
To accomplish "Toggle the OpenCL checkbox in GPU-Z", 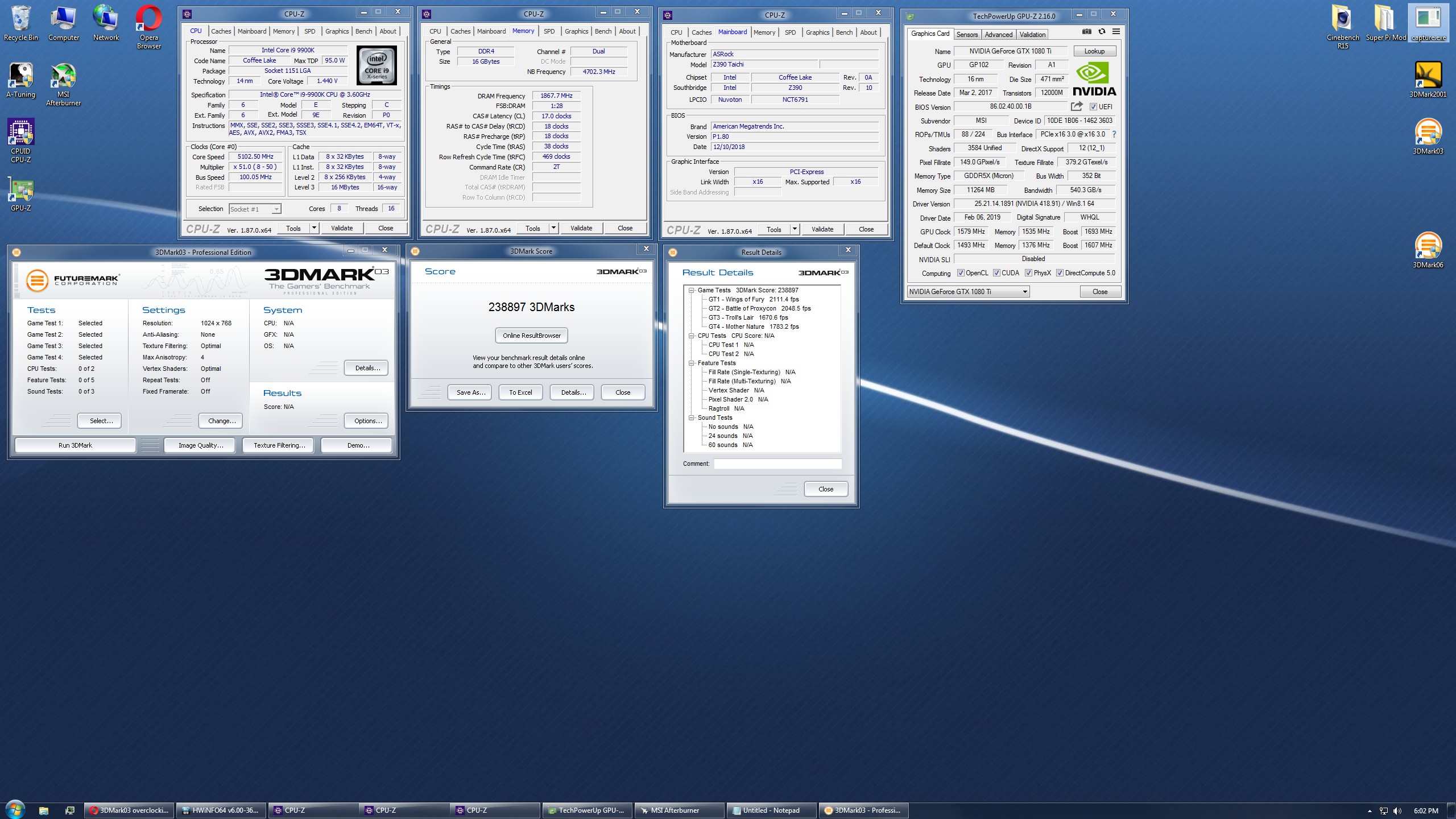I will [961, 273].
